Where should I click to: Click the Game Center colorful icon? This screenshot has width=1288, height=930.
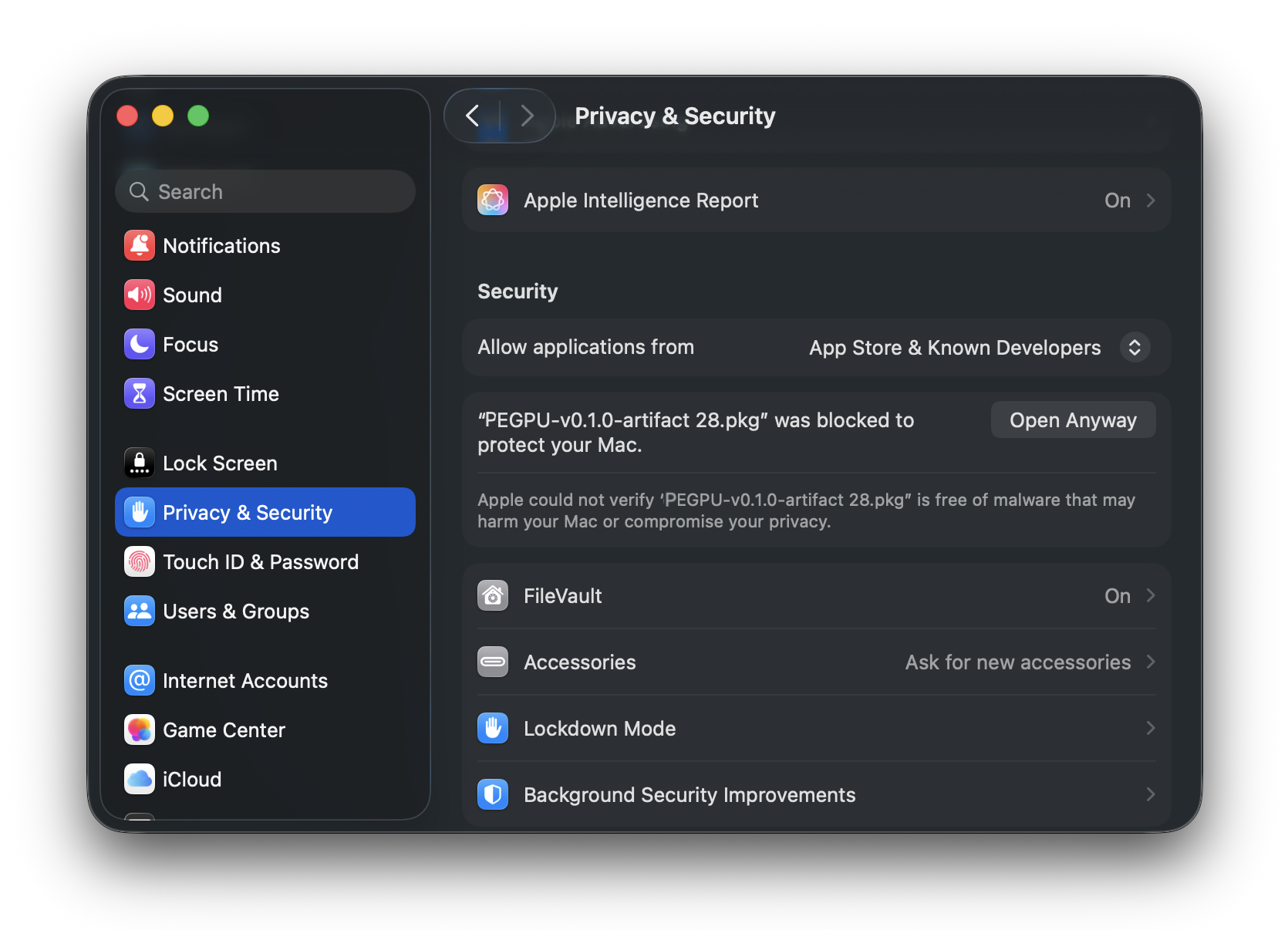click(140, 730)
